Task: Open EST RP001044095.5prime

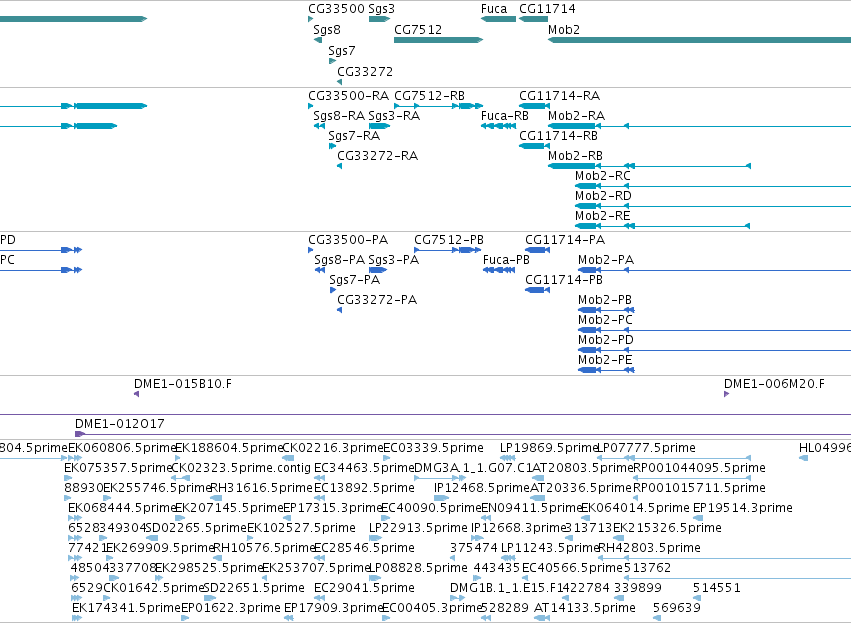Action: coord(700,468)
